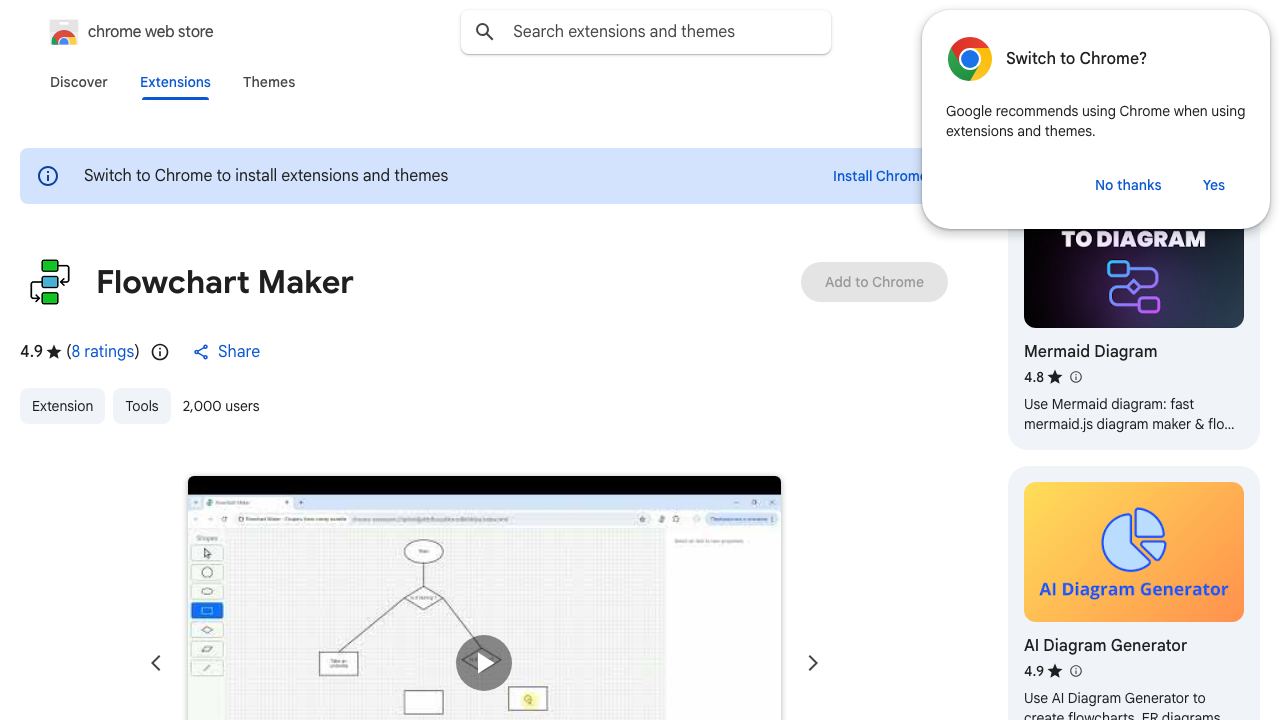Click the Flowchart Maker video thumbnail
1280x720 pixels.
coord(484,598)
